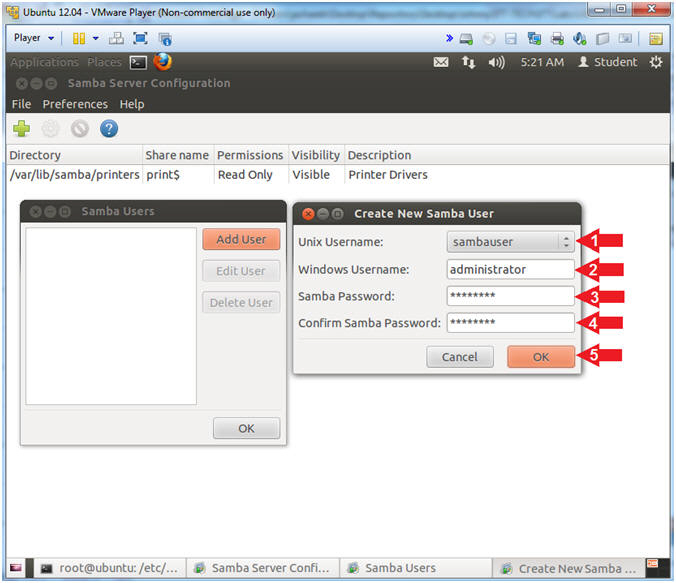This screenshot has height=583, width=676.
Task: Click the show desktop icon in bottom panel
Action: tap(16, 567)
